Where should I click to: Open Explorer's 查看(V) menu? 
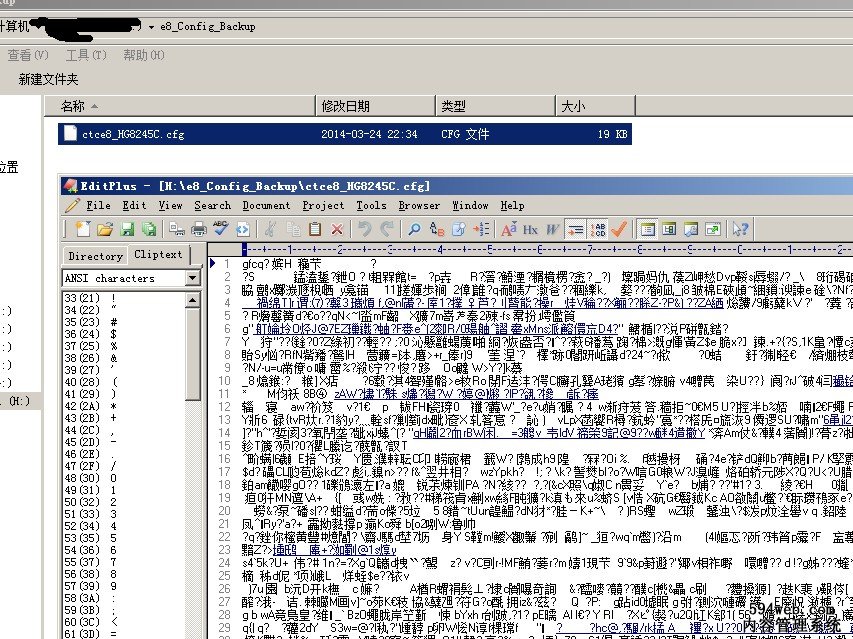[28, 55]
